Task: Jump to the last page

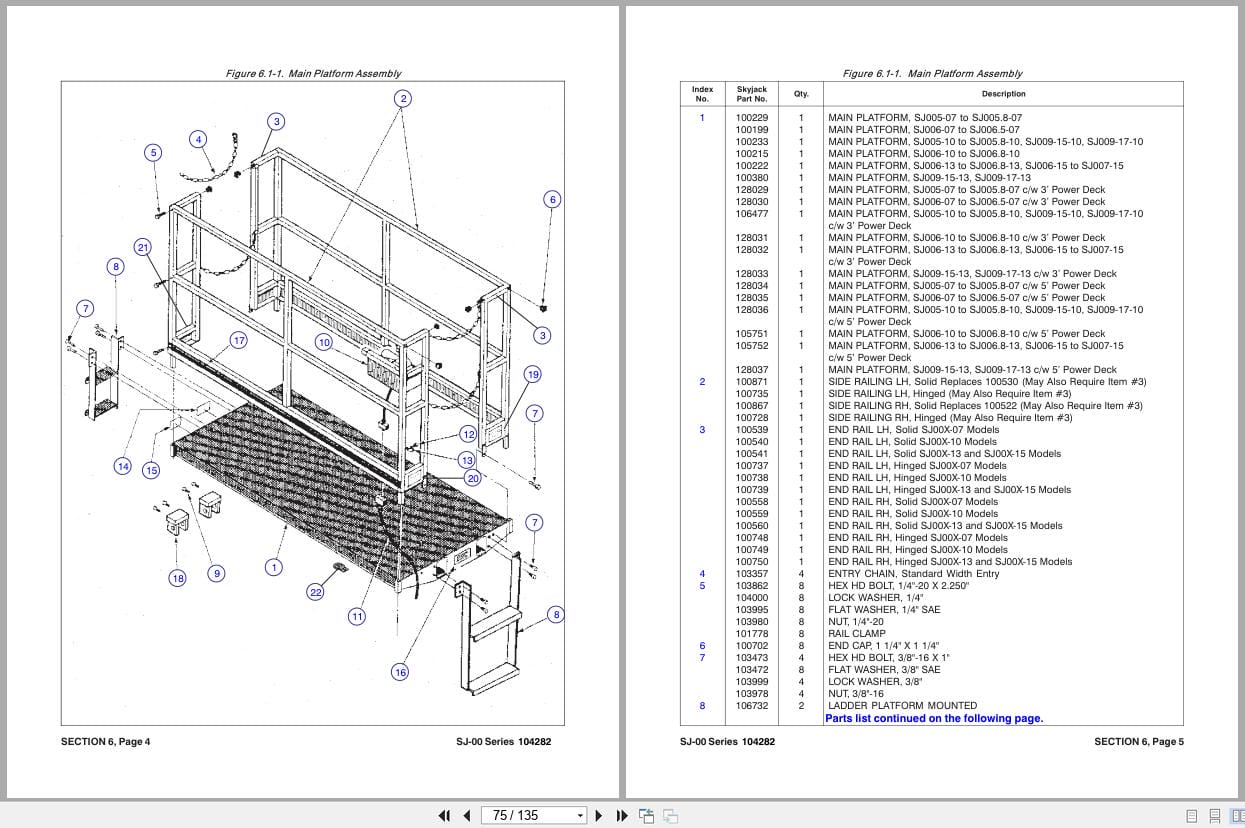Action: coord(620,815)
